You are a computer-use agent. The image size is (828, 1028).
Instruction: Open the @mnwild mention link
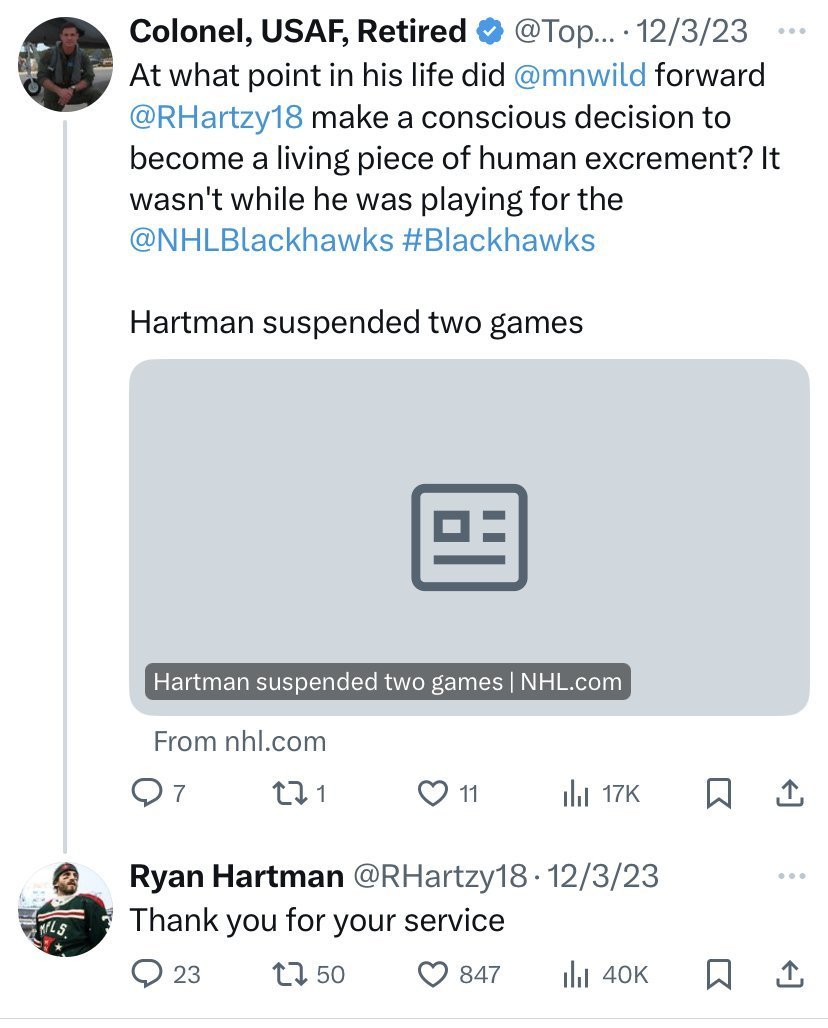pos(583,75)
